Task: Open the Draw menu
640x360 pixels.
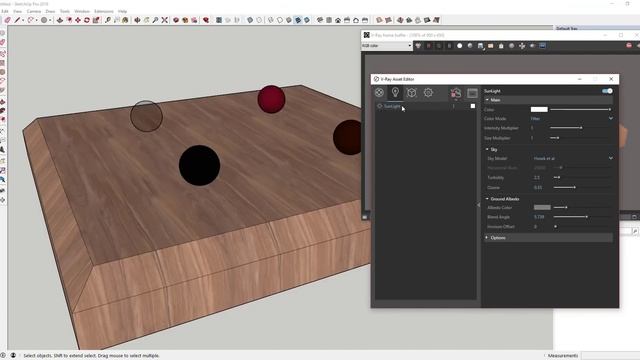Action: click(50, 11)
